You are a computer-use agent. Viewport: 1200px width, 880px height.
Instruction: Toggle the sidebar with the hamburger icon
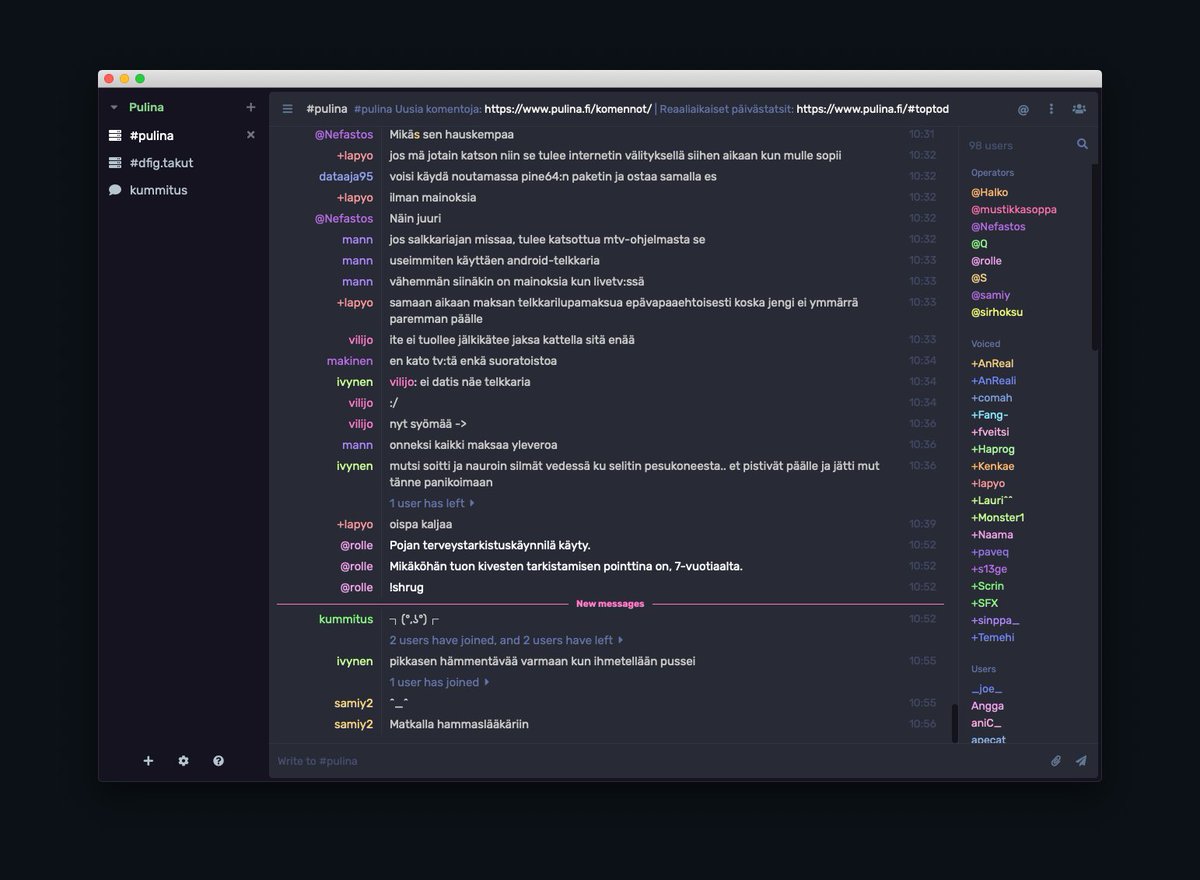tap(288, 109)
